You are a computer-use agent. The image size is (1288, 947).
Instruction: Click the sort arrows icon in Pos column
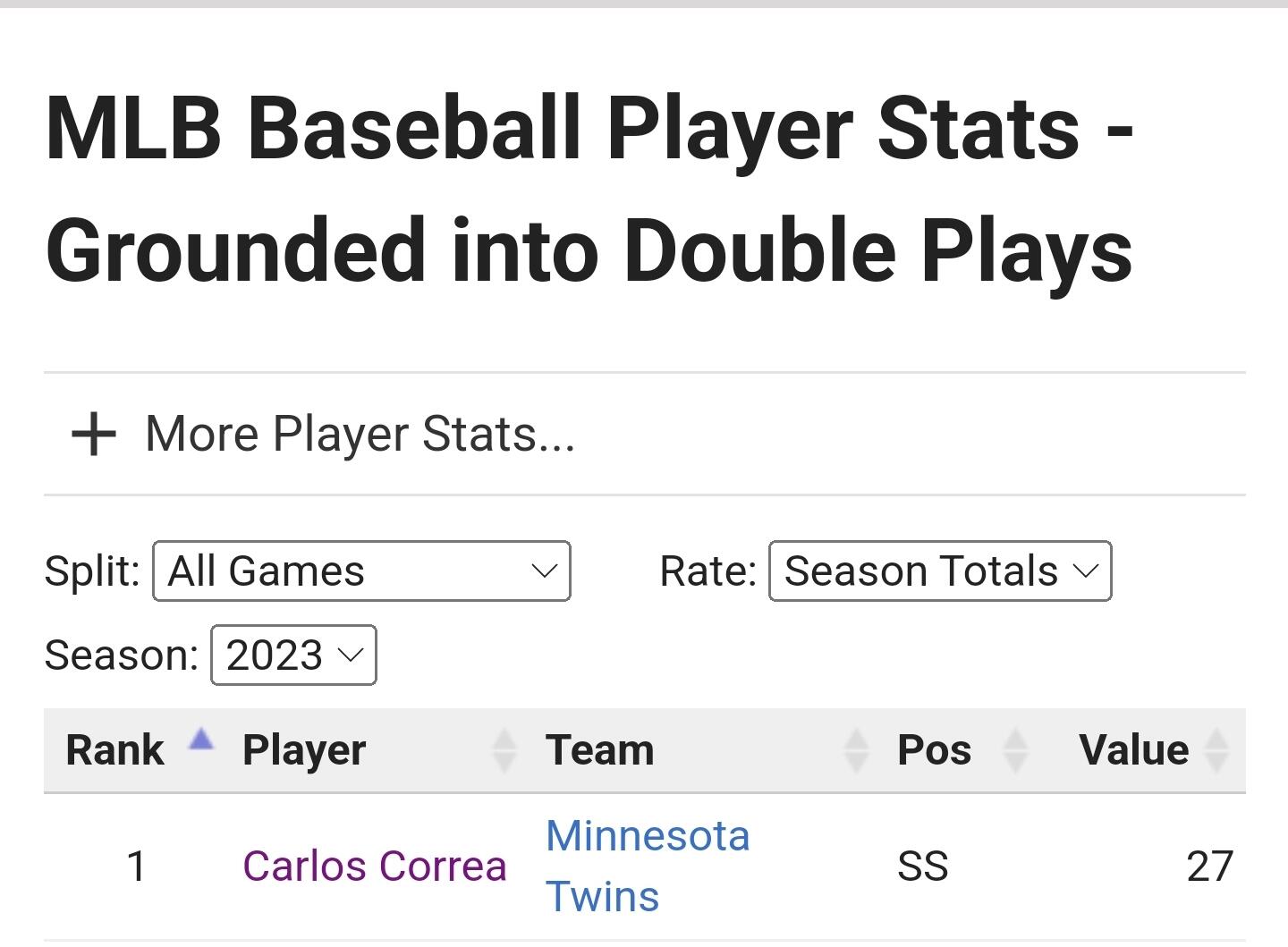[x=1015, y=750]
